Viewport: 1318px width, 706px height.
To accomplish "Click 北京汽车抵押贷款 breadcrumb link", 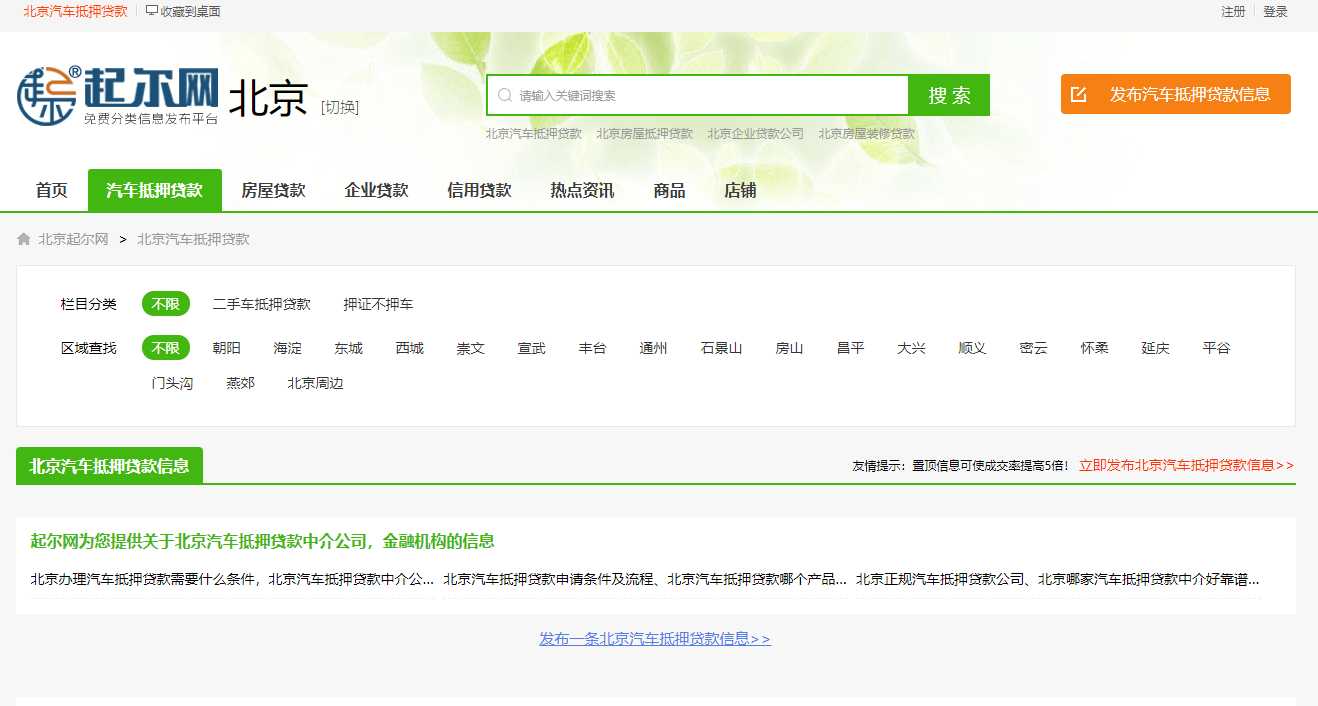I will [x=193, y=239].
